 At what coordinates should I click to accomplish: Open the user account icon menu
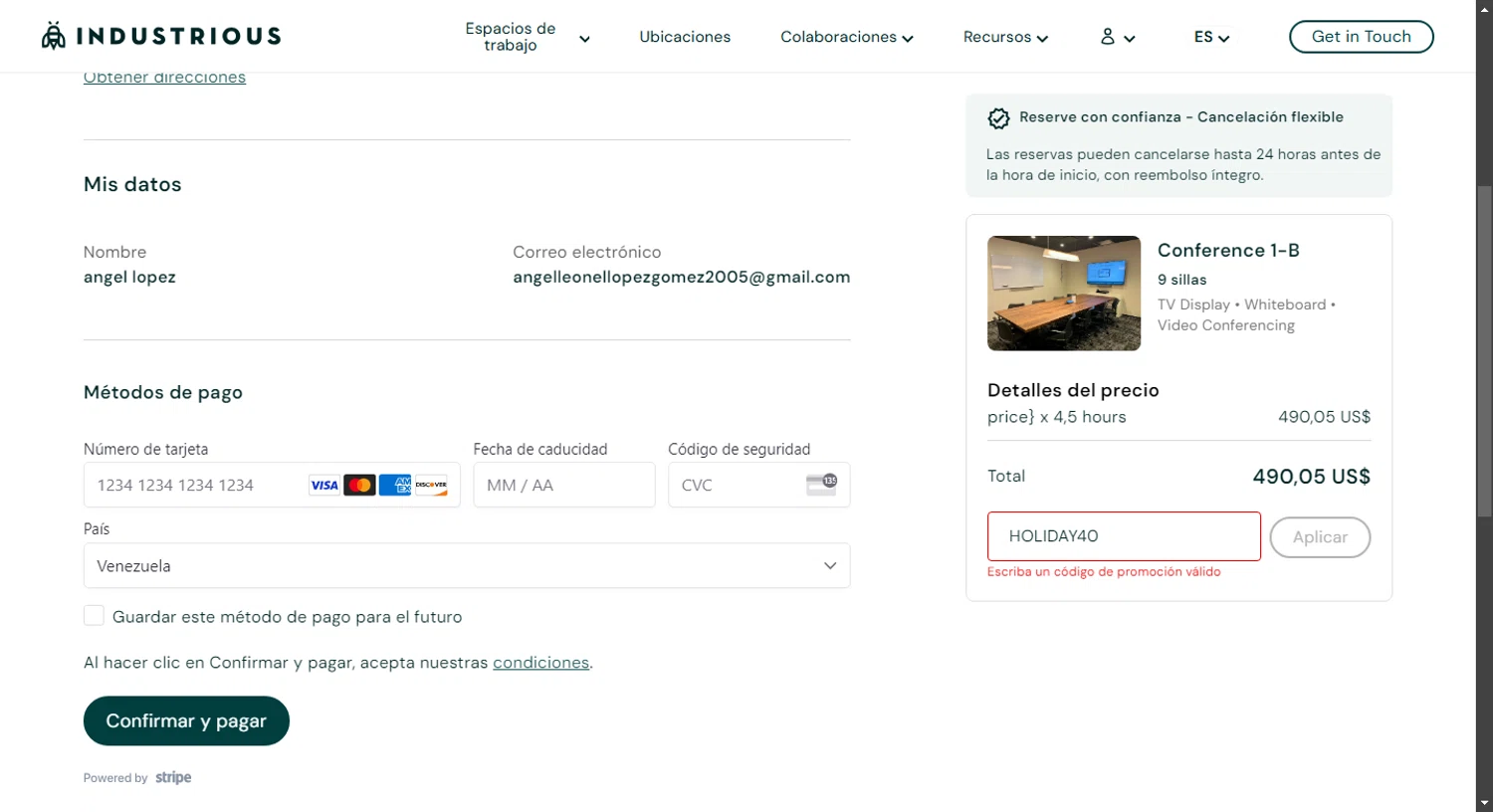coord(1117,37)
